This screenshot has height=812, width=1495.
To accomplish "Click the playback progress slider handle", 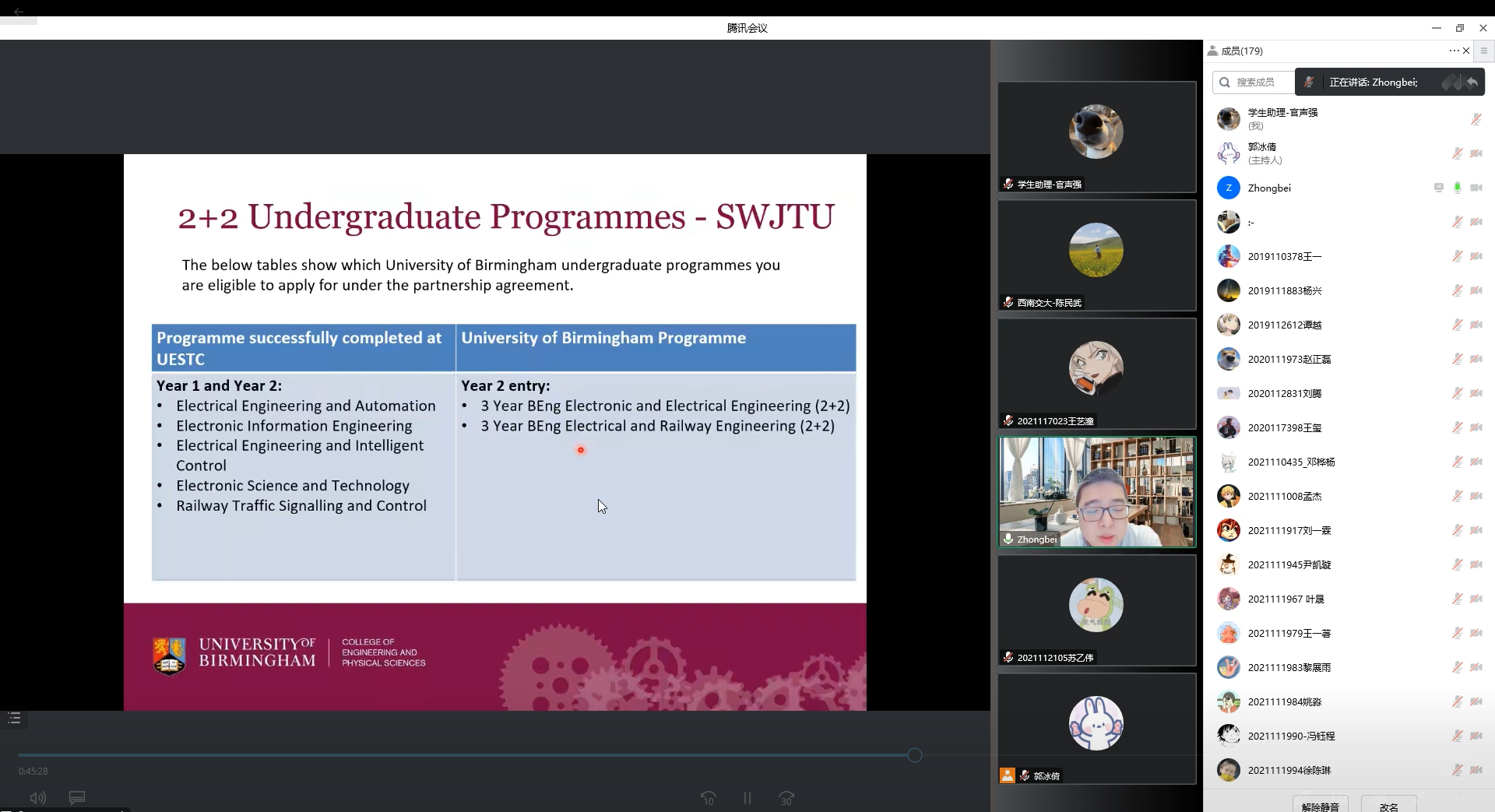I will (x=915, y=755).
